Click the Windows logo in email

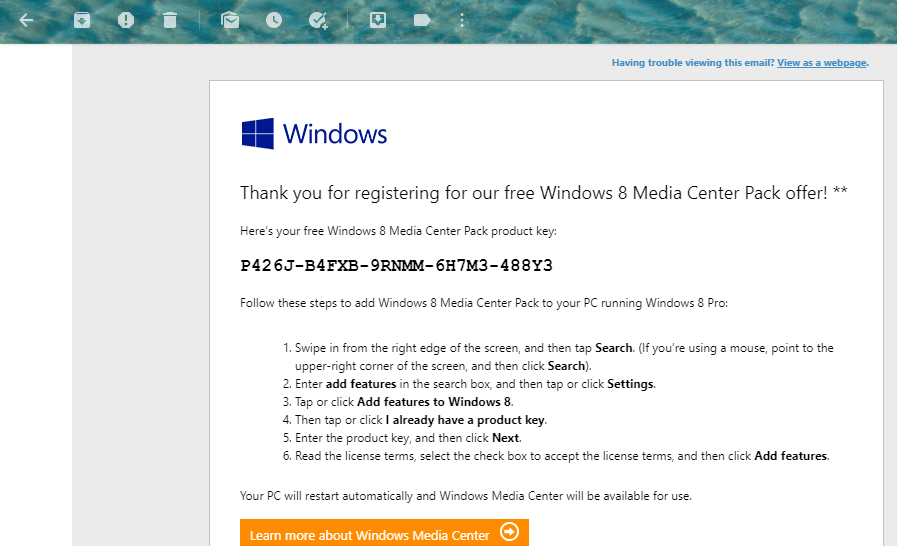(314, 134)
